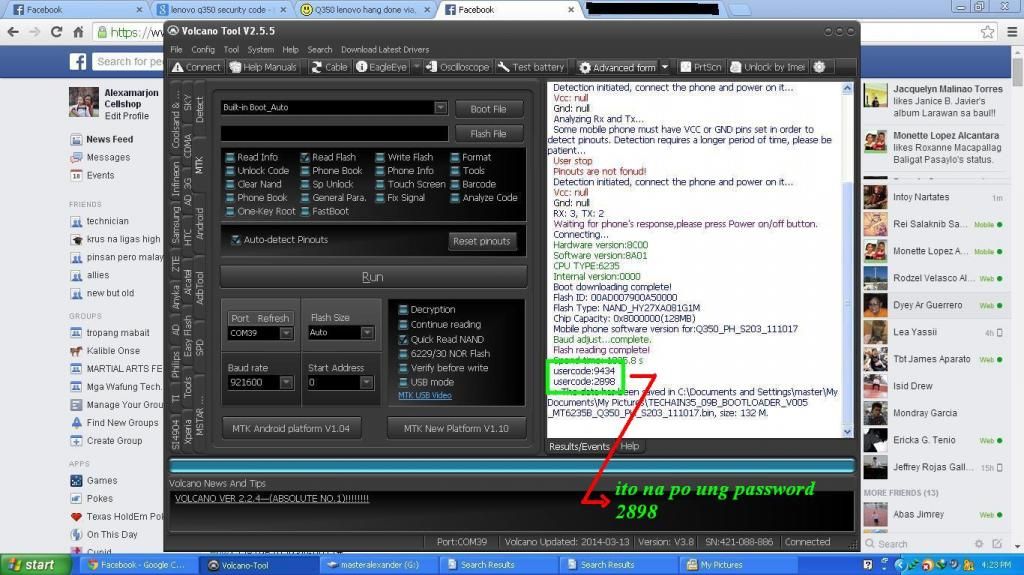Toggle the Auto-detect Pinouts checkbox
The image size is (1024, 575).
click(x=236, y=240)
